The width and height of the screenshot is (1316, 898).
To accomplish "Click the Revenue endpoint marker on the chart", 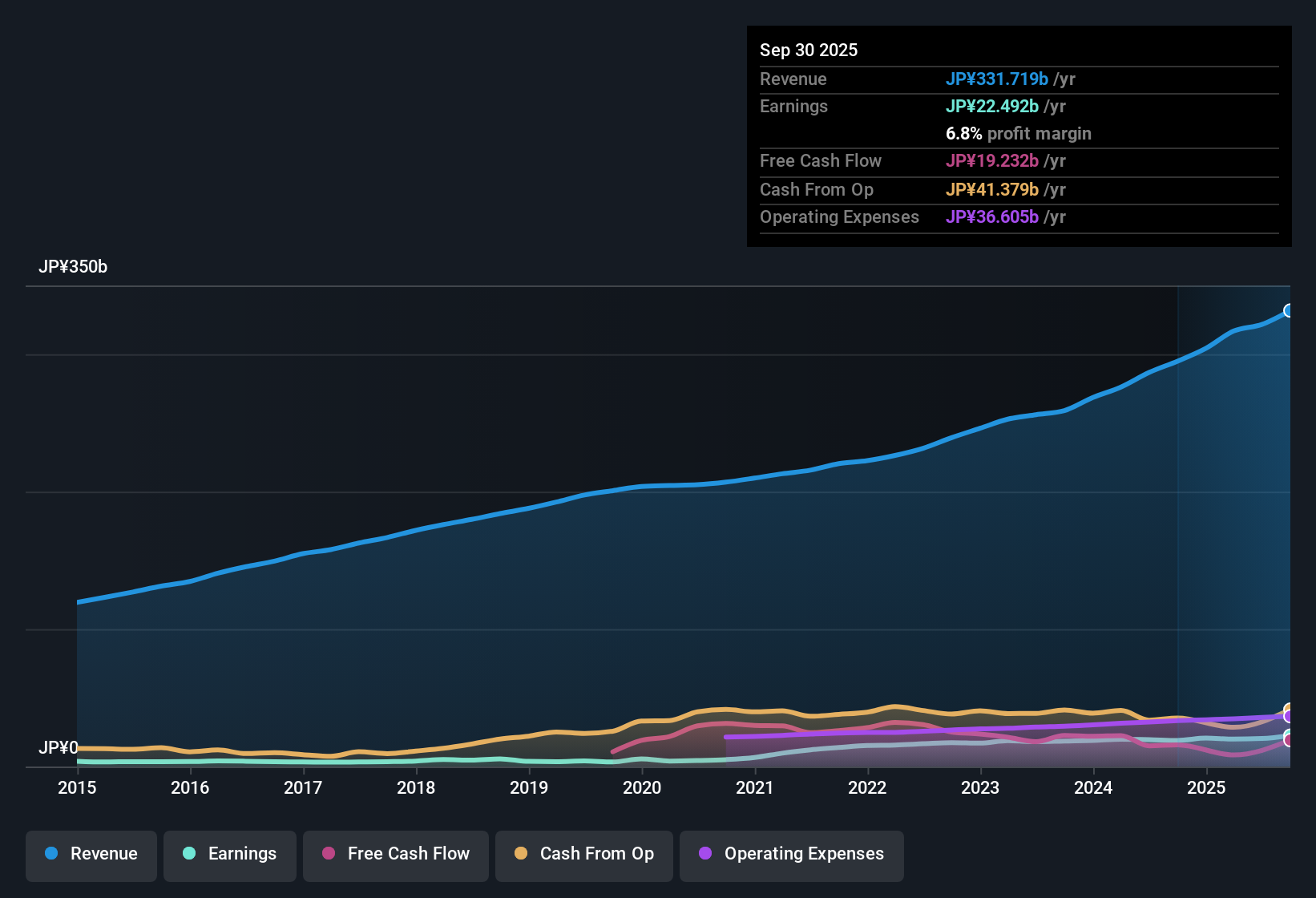I will (x=1288, y=309).
